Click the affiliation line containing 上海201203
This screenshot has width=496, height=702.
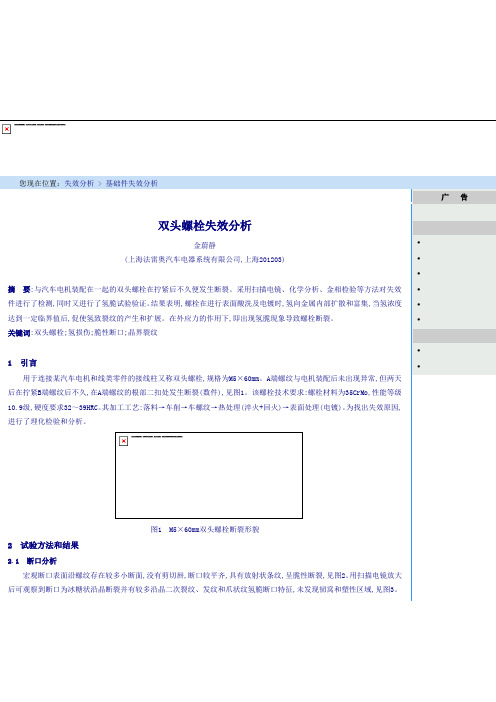[205, 259]
